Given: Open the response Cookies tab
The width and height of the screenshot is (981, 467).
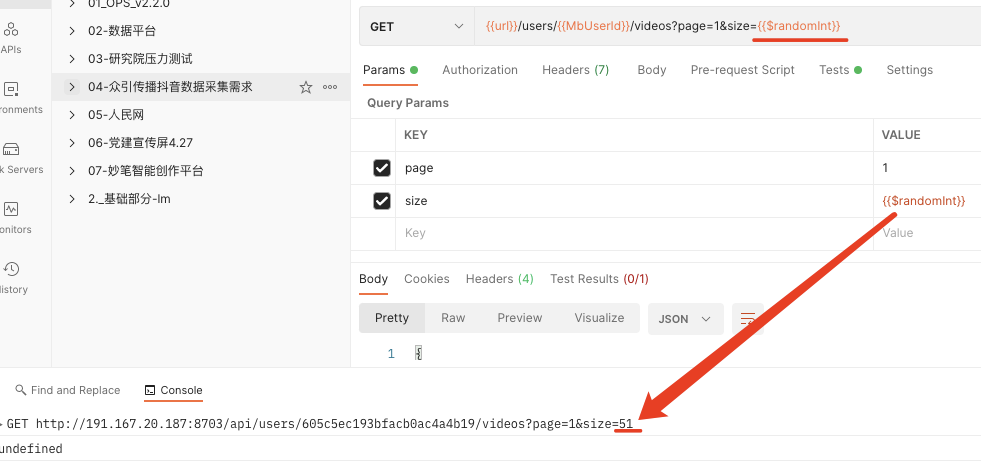Looking at the screenshot, I should point(427,279).
